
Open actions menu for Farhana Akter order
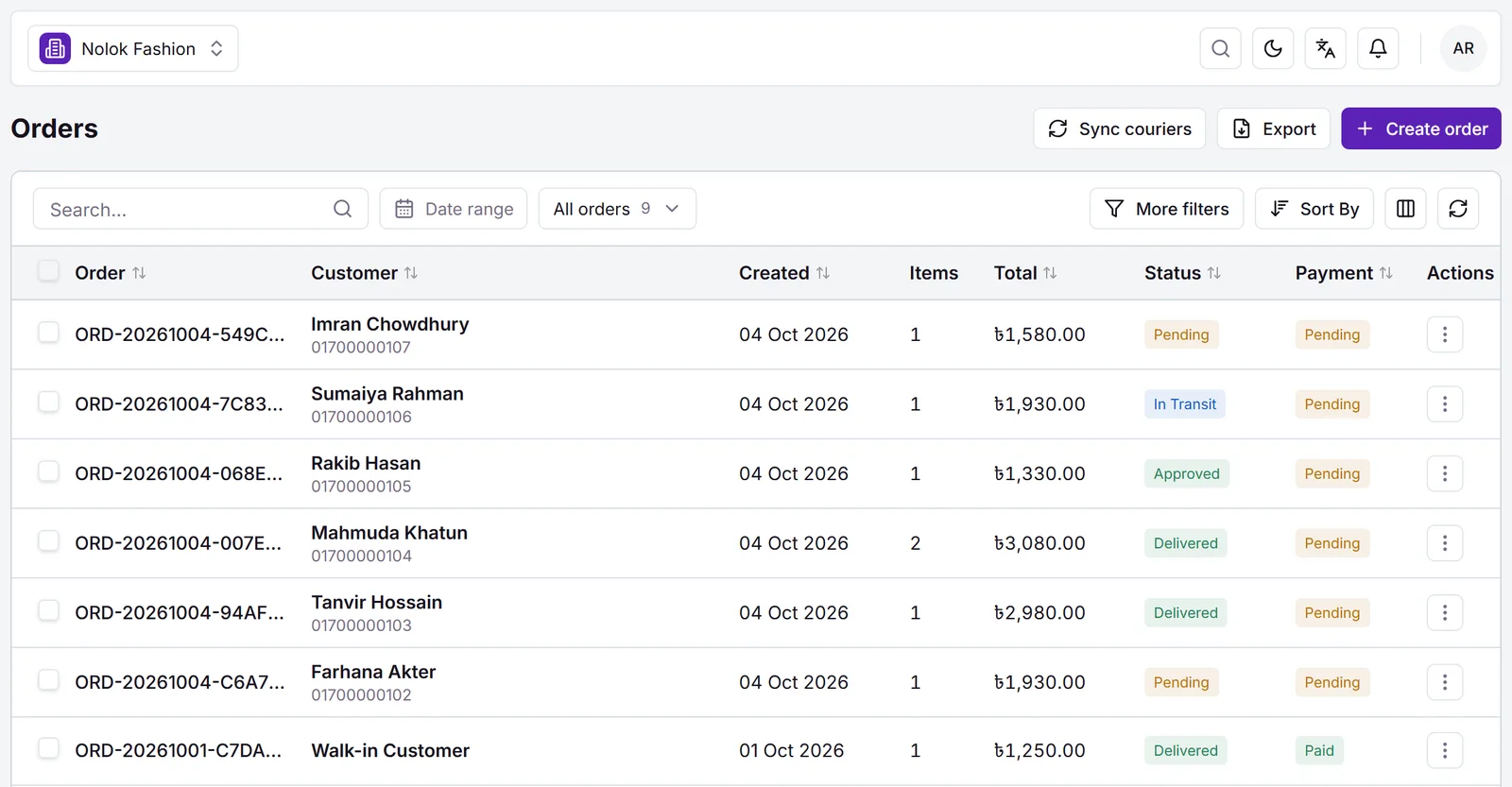1444,682
